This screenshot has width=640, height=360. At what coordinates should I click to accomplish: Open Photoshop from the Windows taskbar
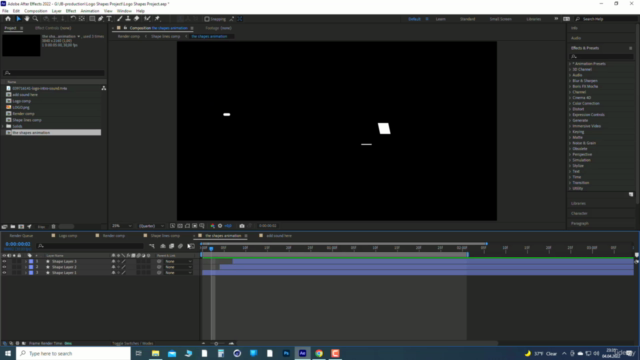tap(286, 353)
